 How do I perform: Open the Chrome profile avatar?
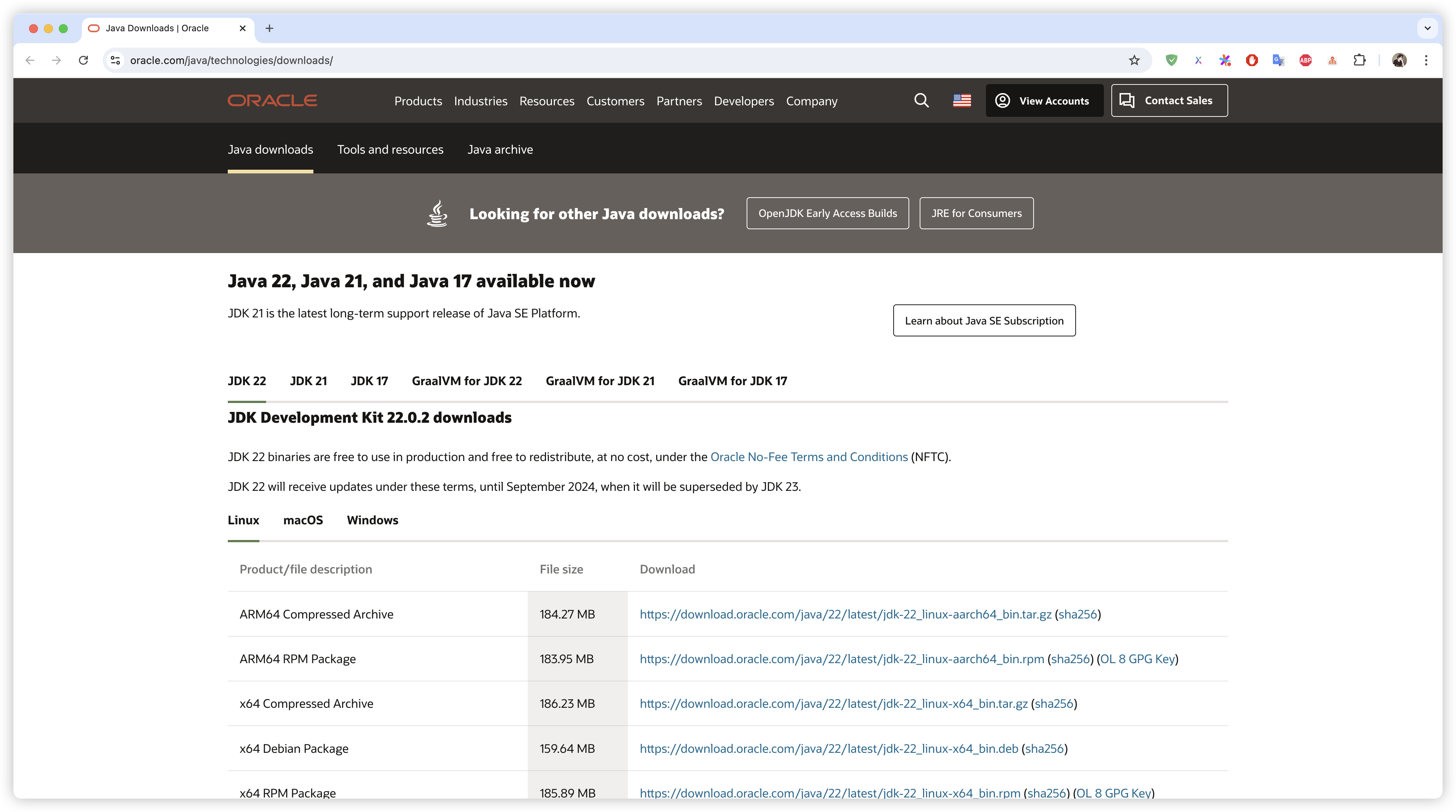(1399, 60)
